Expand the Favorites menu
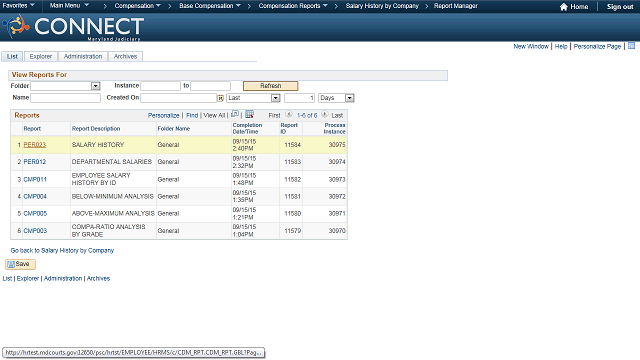This screenshot has width=640, height=360. click(18, 6)
